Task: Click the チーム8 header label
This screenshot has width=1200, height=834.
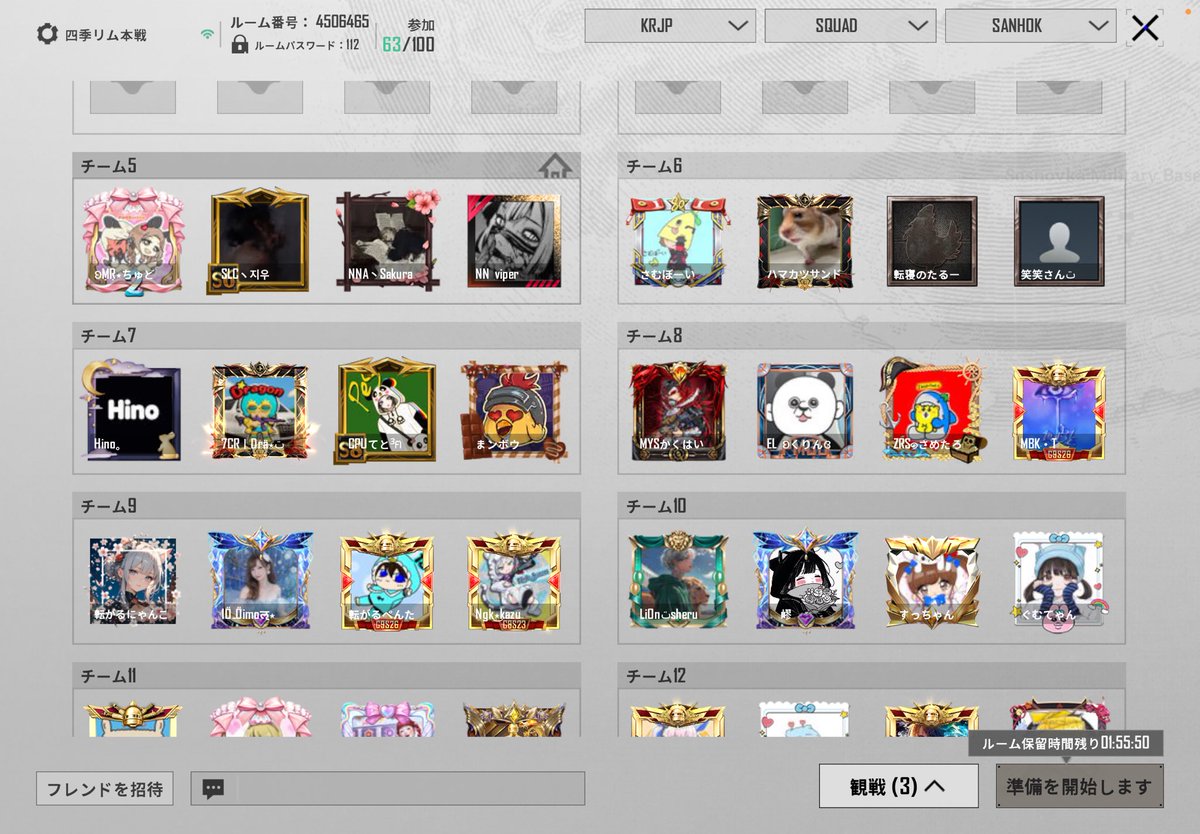Action: pyautogui.click(x=654, y=336)
